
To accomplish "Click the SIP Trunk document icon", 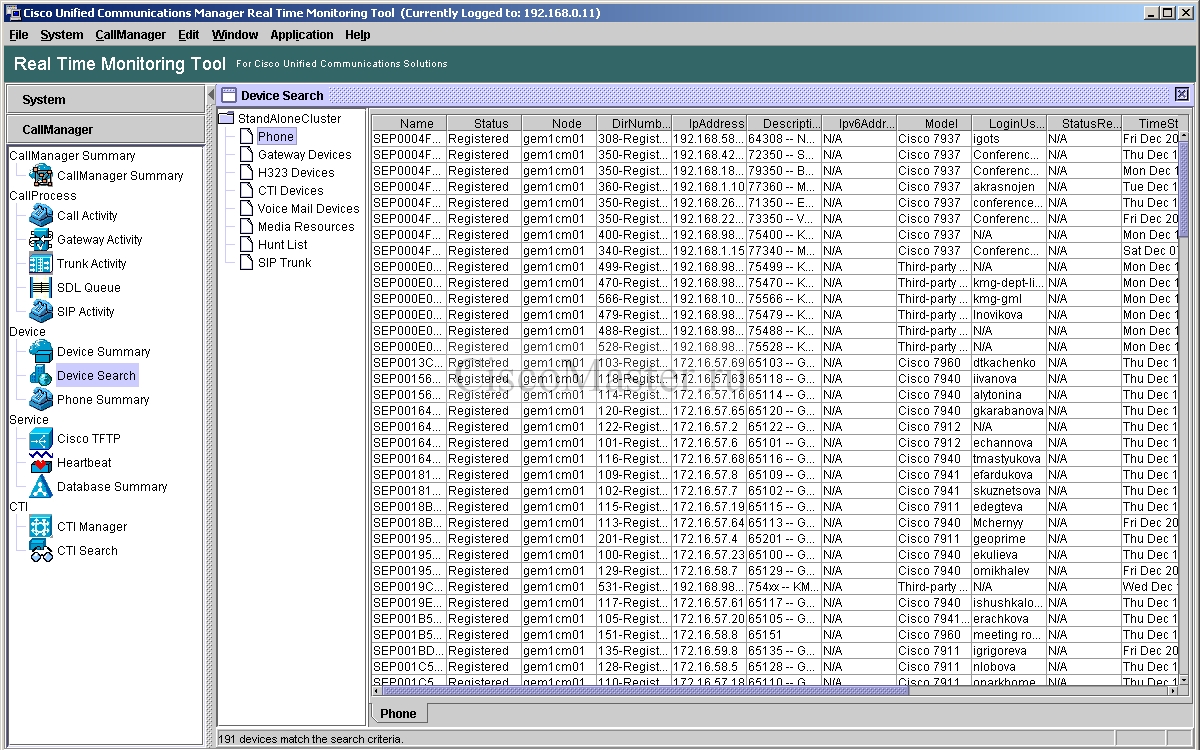I will [247, 263].
